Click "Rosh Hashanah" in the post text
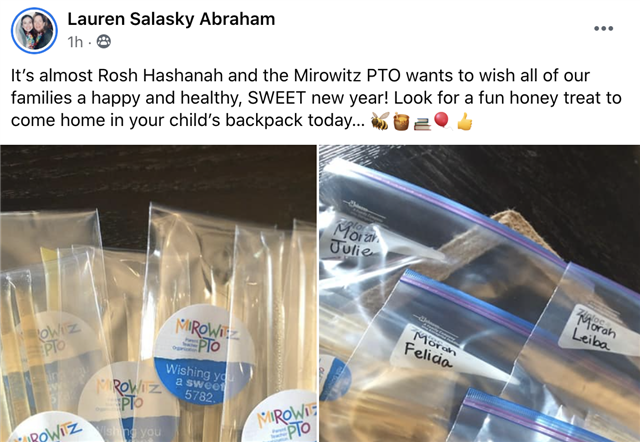This screenshot has width=640, height=442. point(161,76)
